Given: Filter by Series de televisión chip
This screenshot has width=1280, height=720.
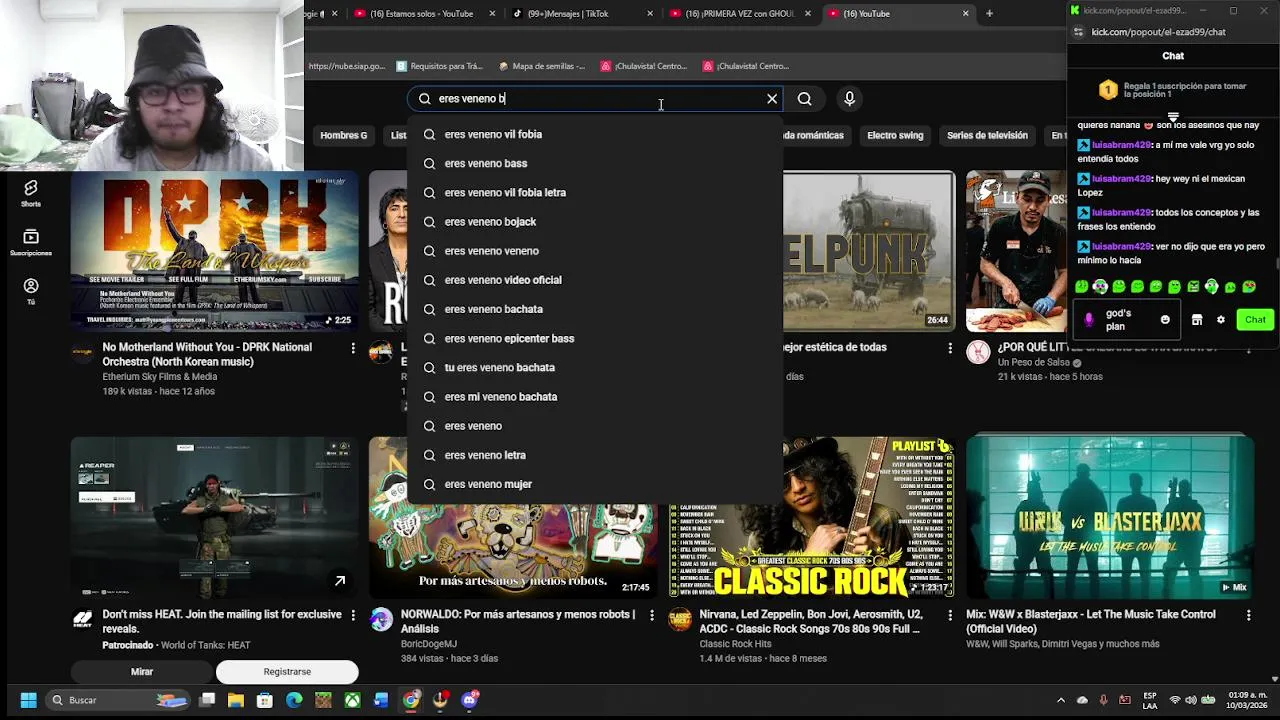Looking at the screenshot, I should coord(987,135).
